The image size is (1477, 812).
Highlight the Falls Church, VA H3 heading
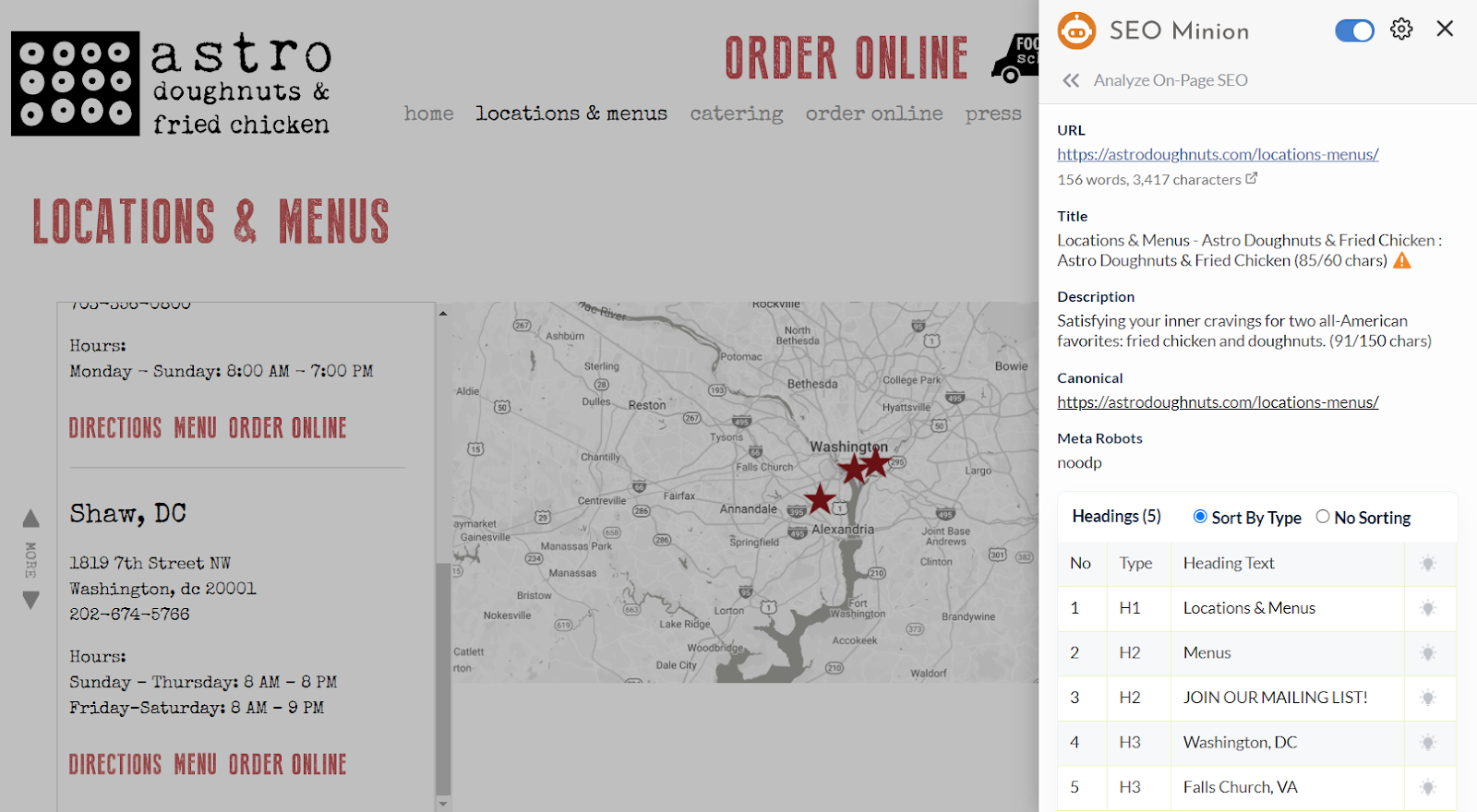pyautogui.click(x=1428, y=787)
